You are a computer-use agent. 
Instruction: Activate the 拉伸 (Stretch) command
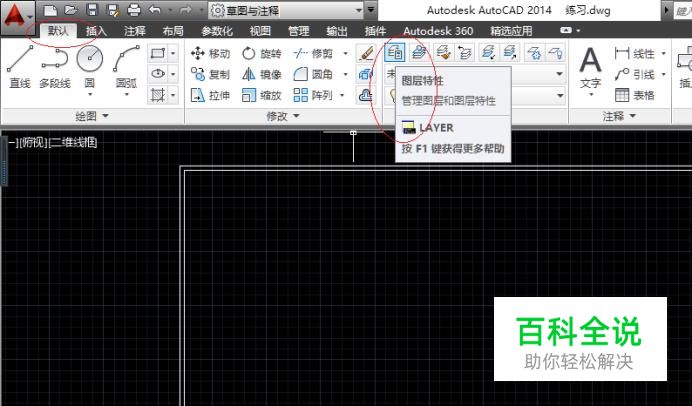pyautogui.click(x=211, y=95)
